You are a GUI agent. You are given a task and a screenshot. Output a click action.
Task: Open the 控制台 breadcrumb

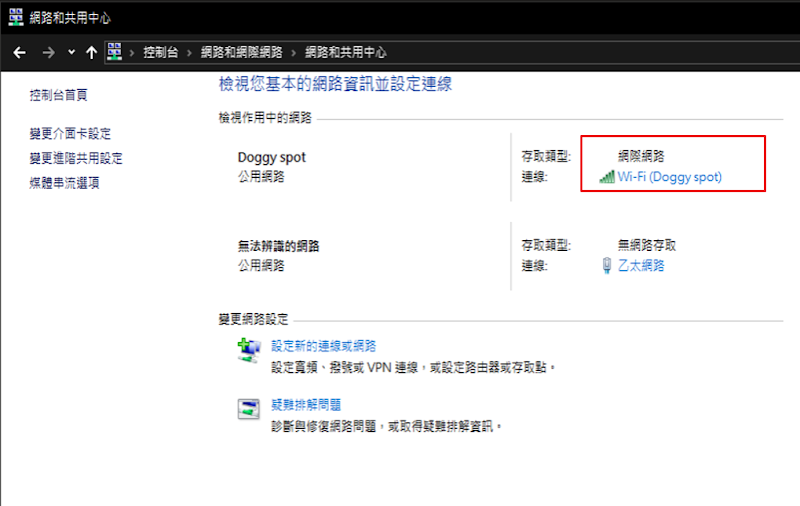(161, 52)
